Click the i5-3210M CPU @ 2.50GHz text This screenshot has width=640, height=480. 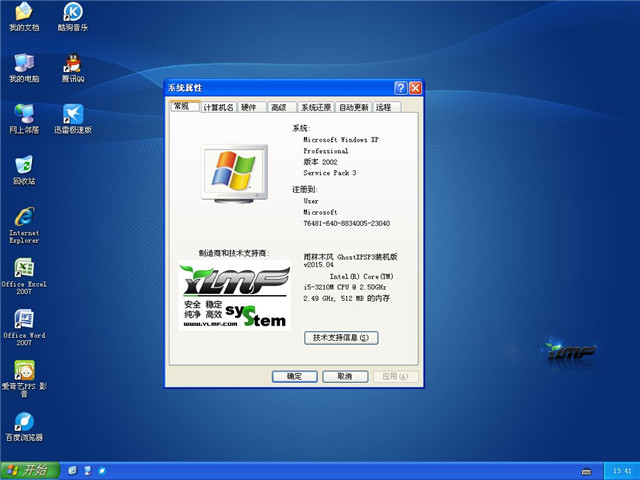click(345, 287)
